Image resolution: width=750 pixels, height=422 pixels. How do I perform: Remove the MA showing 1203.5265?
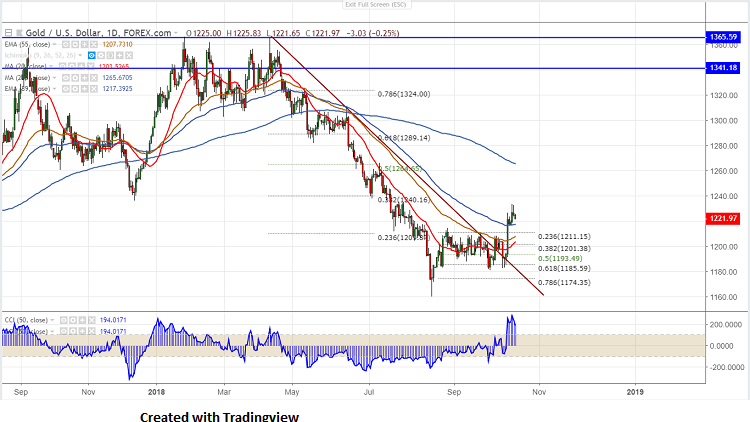[x=90, y=67]
